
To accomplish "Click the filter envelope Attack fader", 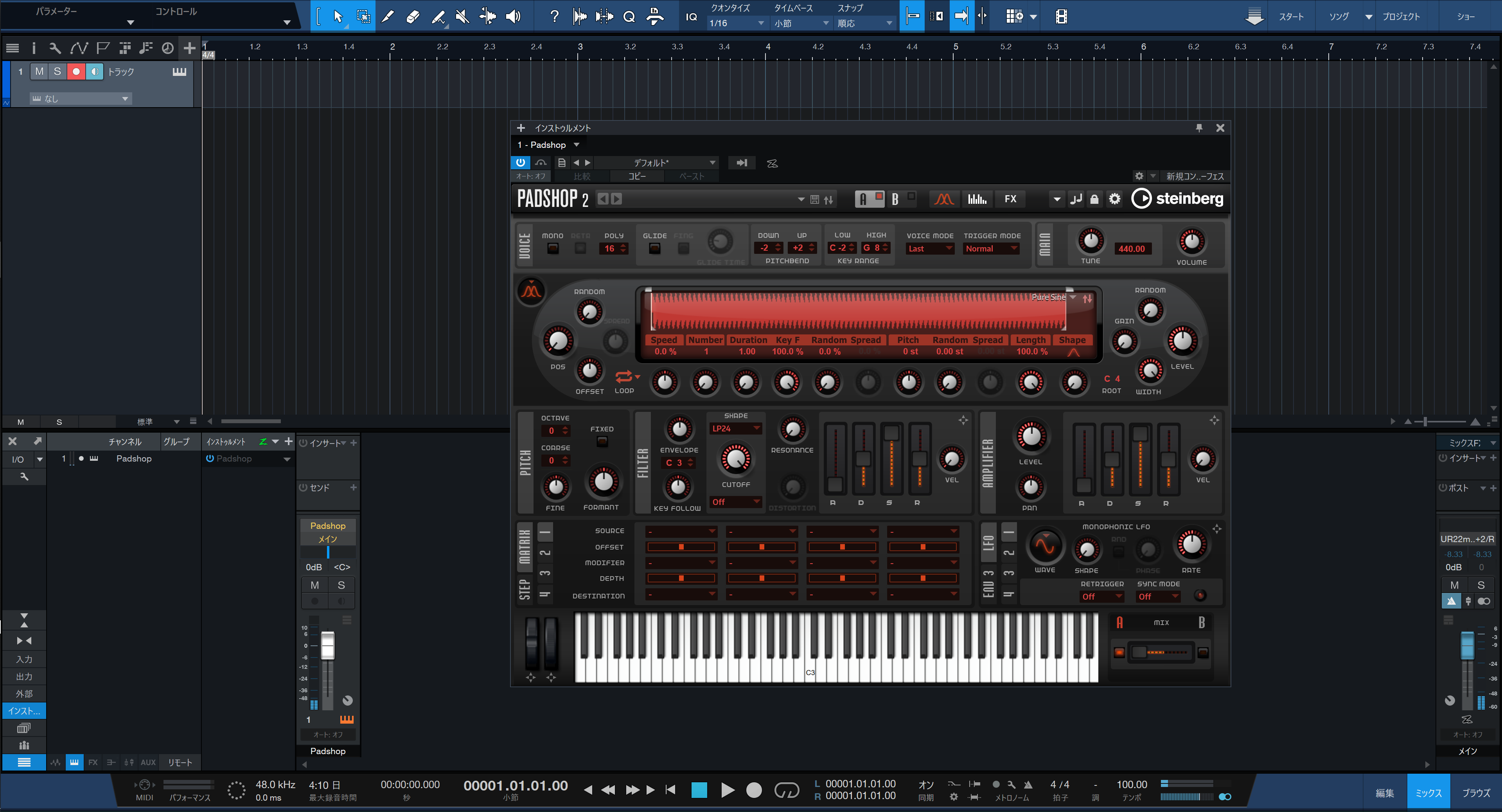I will 834,484.
